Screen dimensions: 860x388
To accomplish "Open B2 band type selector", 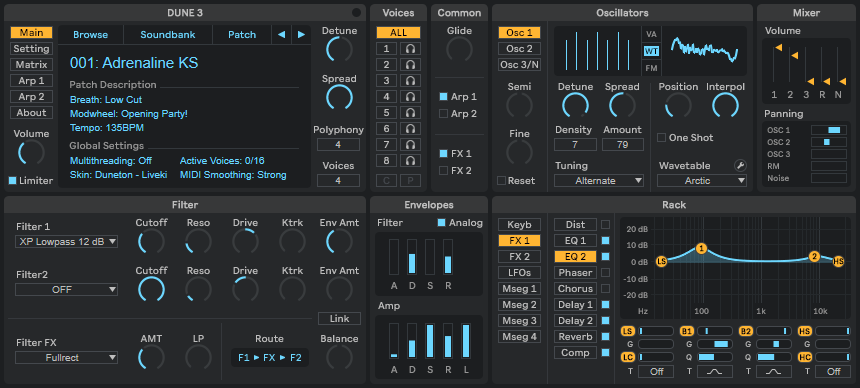I will [x=774, y=372].
